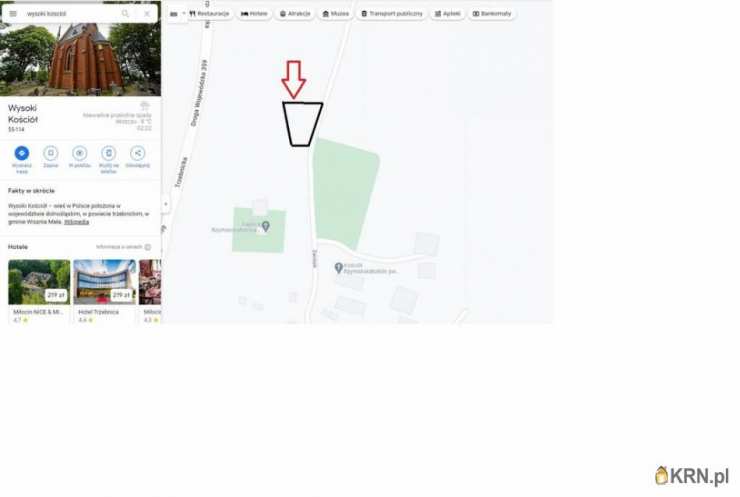Clear the search with the X icon
Screen dimensions: 740x497
coord(147,14)
